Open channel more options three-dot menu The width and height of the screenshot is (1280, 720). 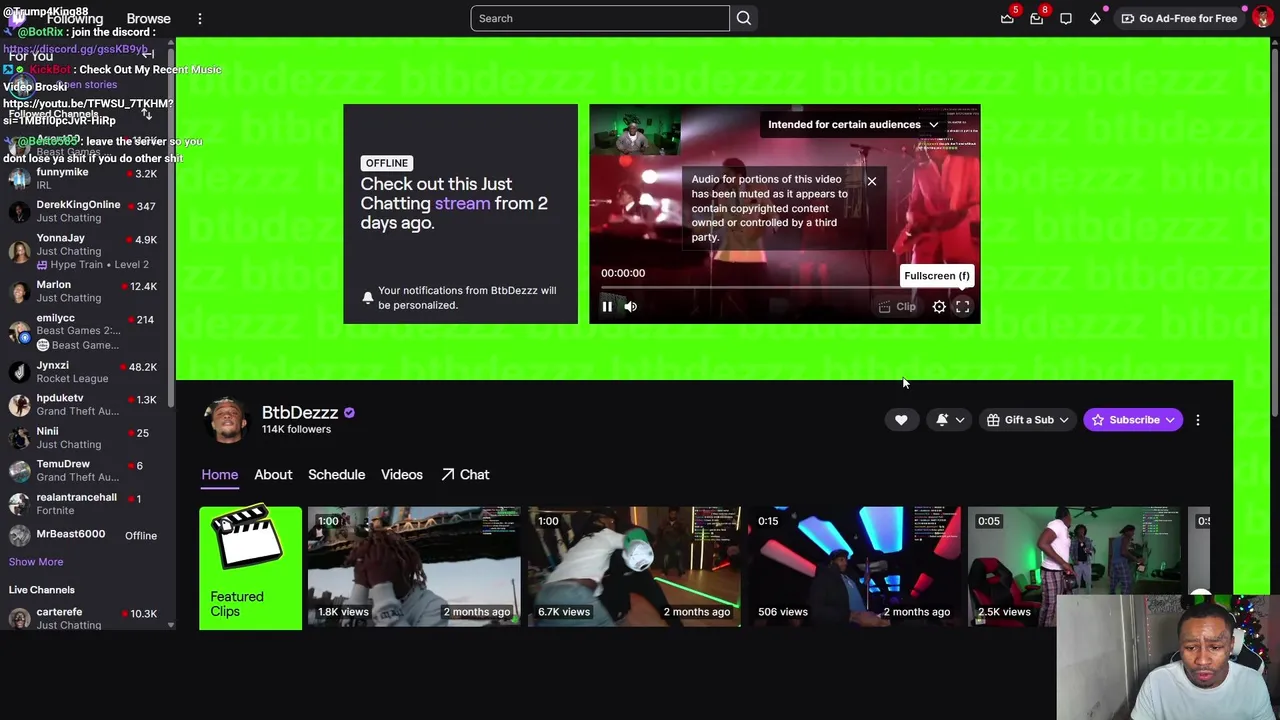(1198, 420)
